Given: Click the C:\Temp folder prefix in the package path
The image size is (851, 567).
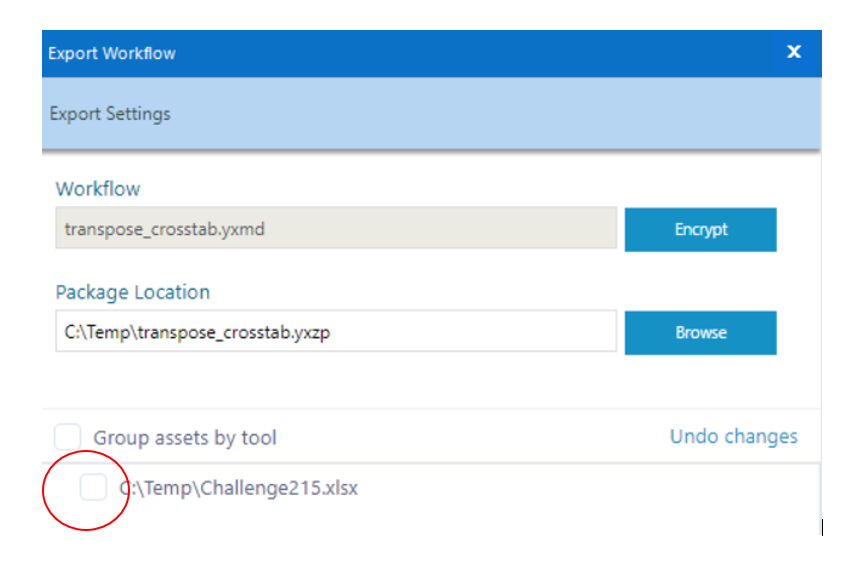Looking at the screenshot, I should [88, 333].
